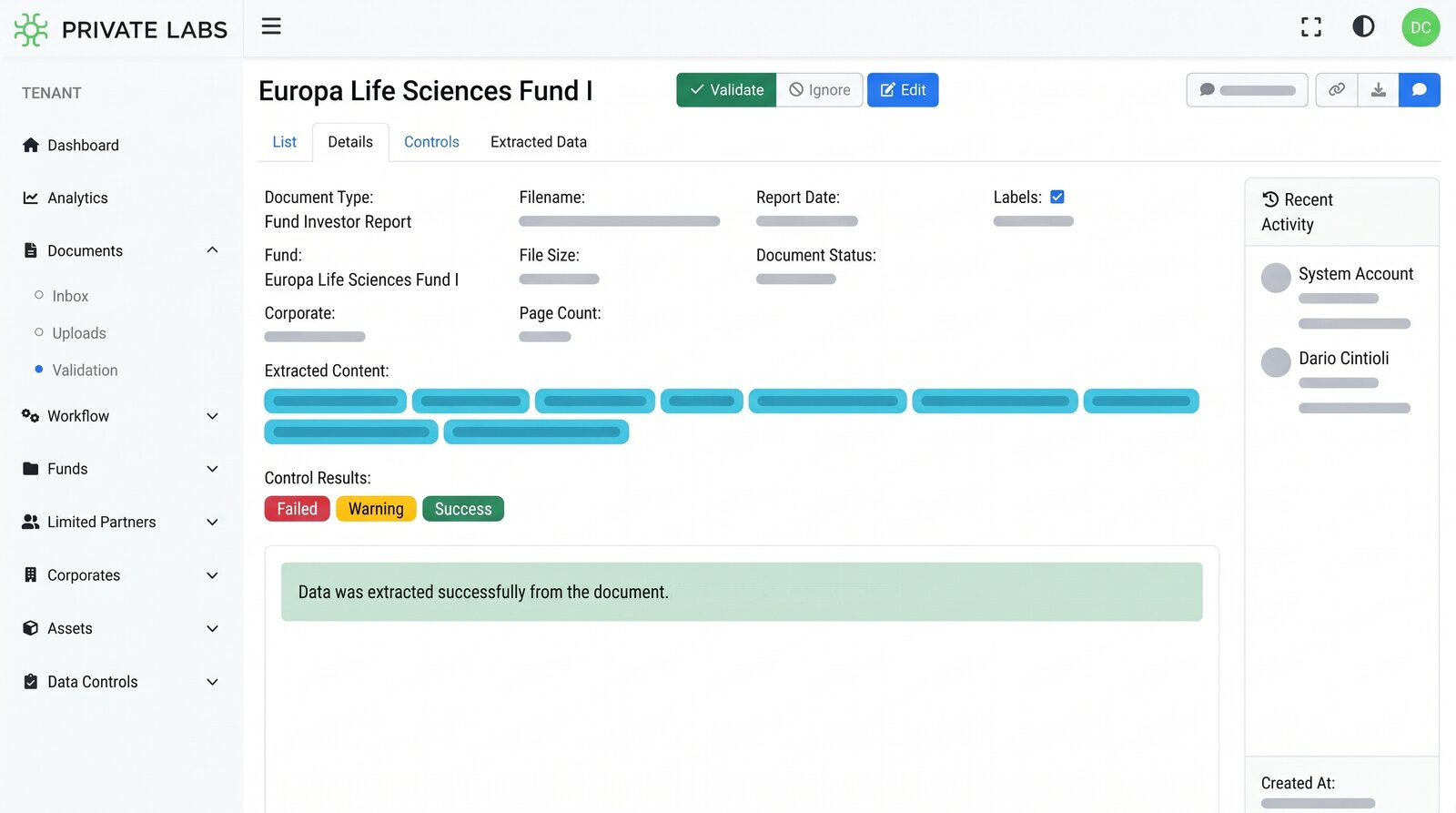1456x813 pixels.
Task: Select the red Failed result badge
Action: (298, 509)
